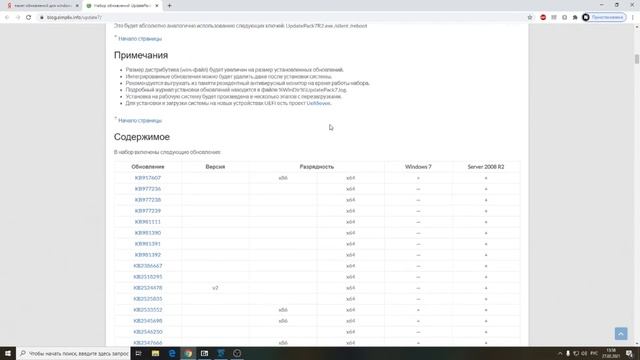Open the KB2533552 update link
The height and width of the screenshot is (360, 640).
[148, 310]
